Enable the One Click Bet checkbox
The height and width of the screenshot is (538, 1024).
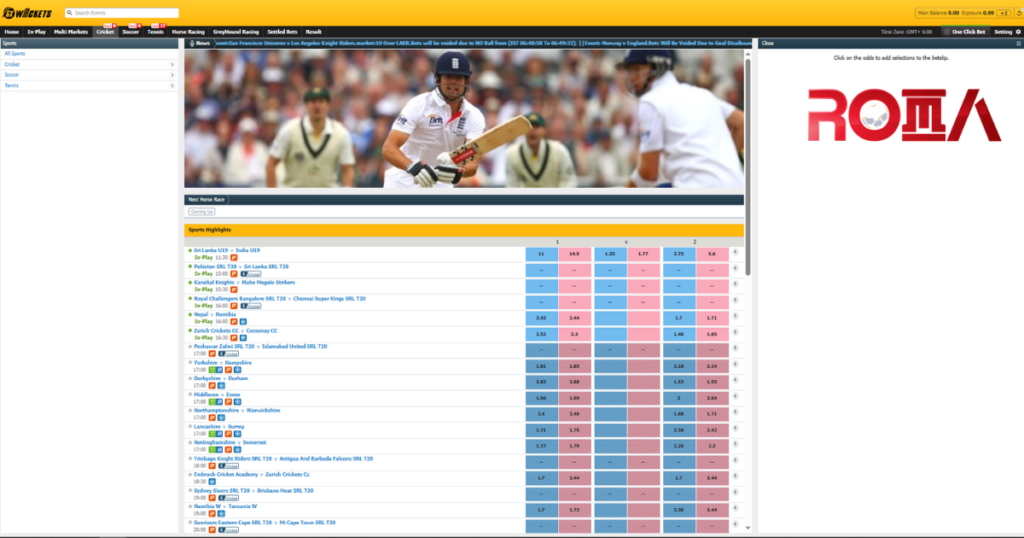click(946, 31)
